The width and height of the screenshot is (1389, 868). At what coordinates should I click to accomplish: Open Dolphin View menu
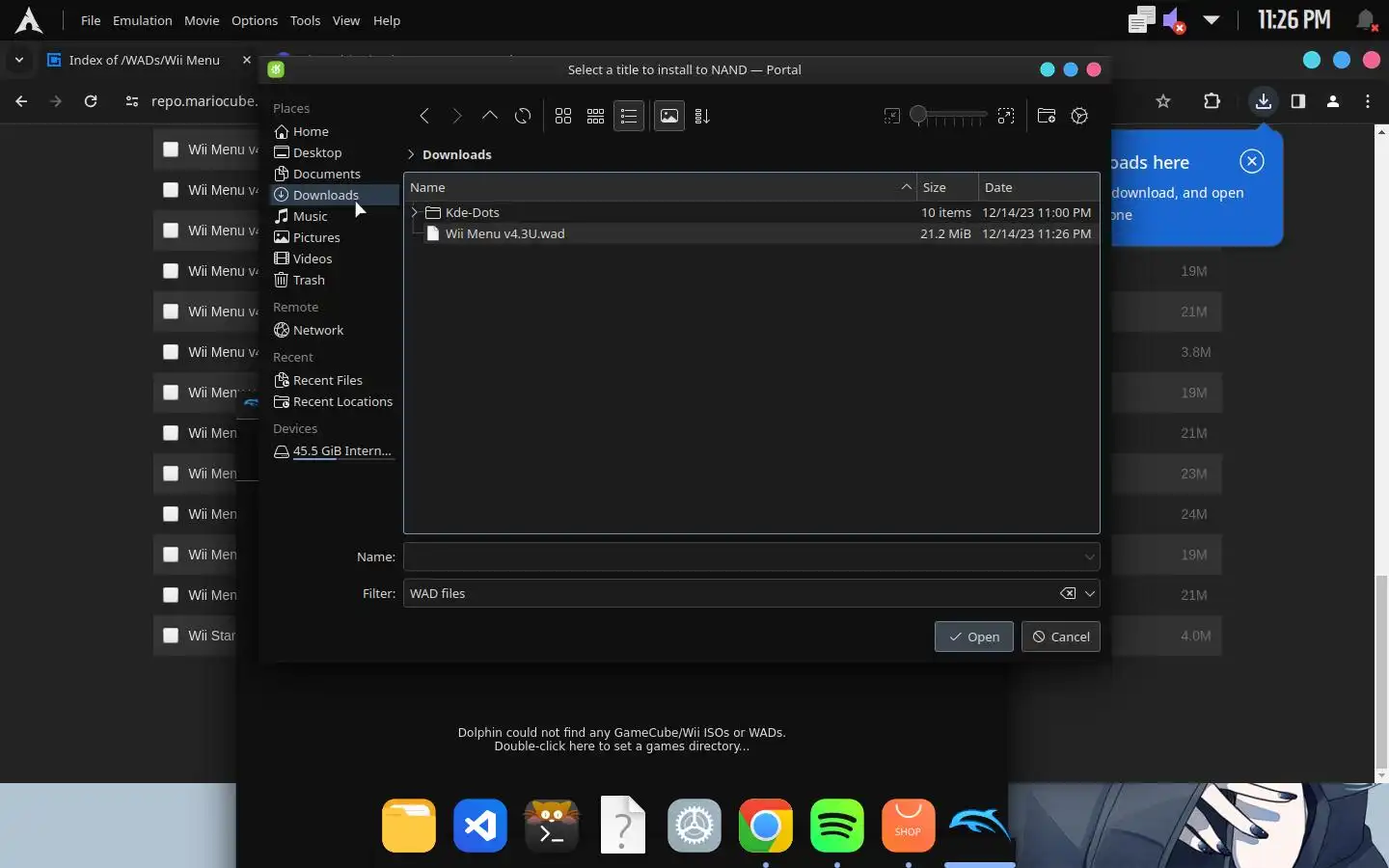point(346,20)
